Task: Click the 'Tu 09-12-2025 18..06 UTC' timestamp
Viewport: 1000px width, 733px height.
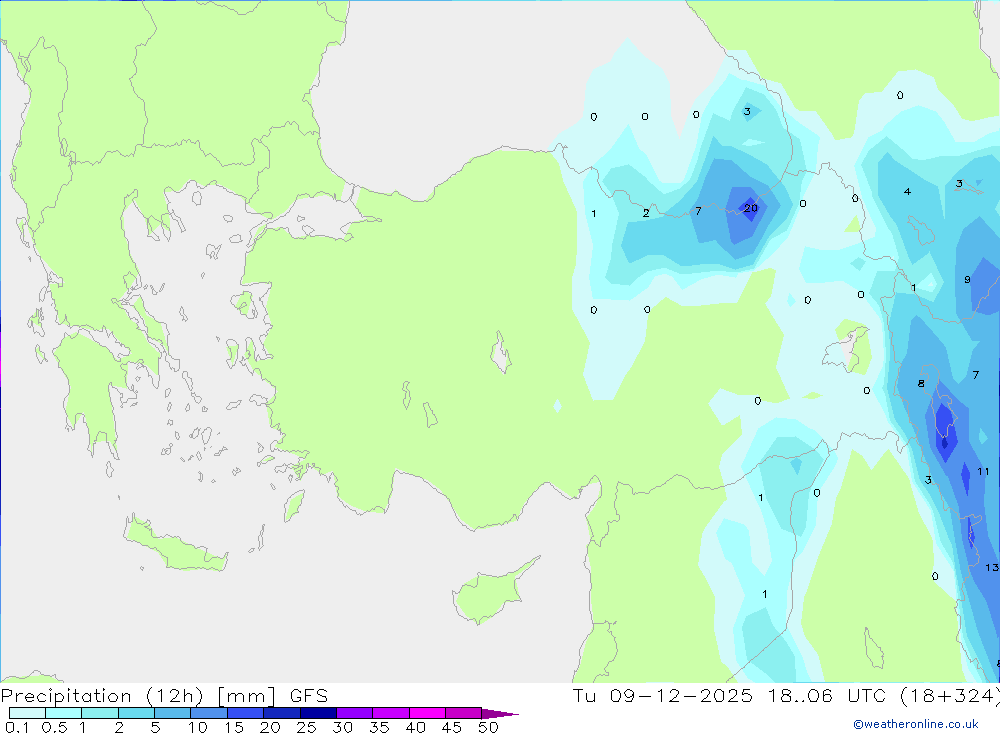Action: coord(730,695)
